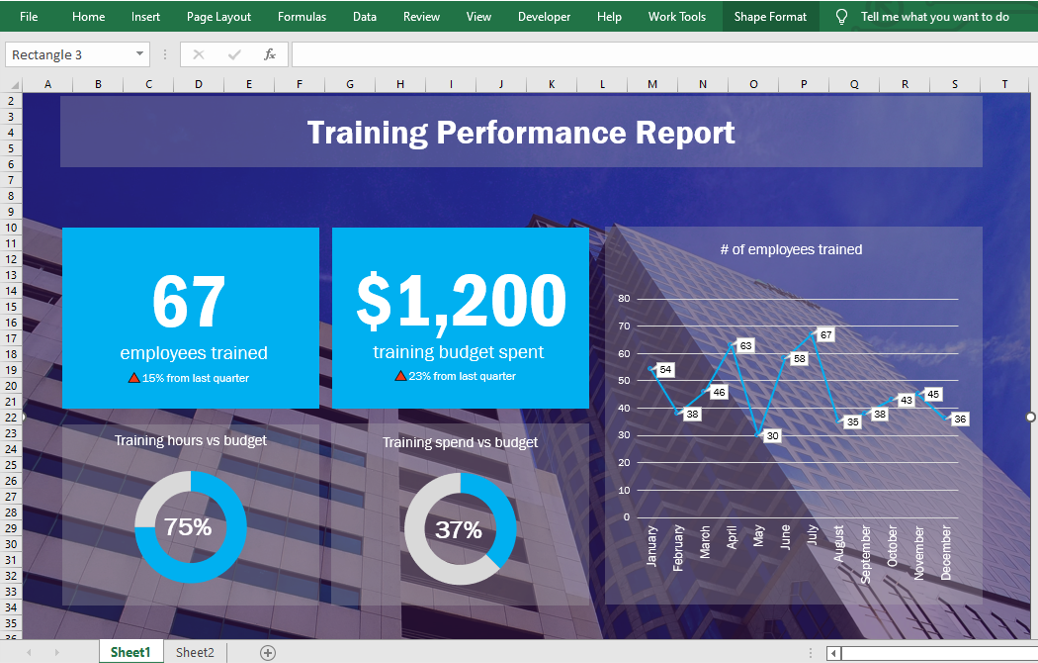Viewport: 1038px width, 663px height.
Task: Expand the Name Box dropdown arrow
Action: (140, 54)
